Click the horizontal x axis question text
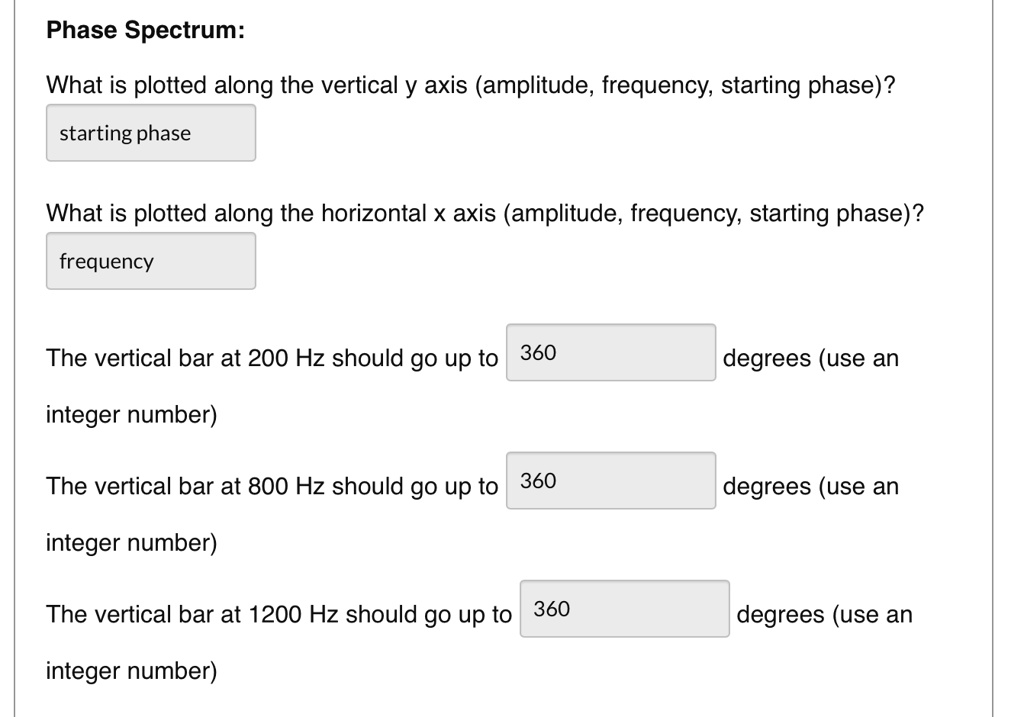Image resolution: width=1024 pixels, height=717 pixels. tap(275, 214)
